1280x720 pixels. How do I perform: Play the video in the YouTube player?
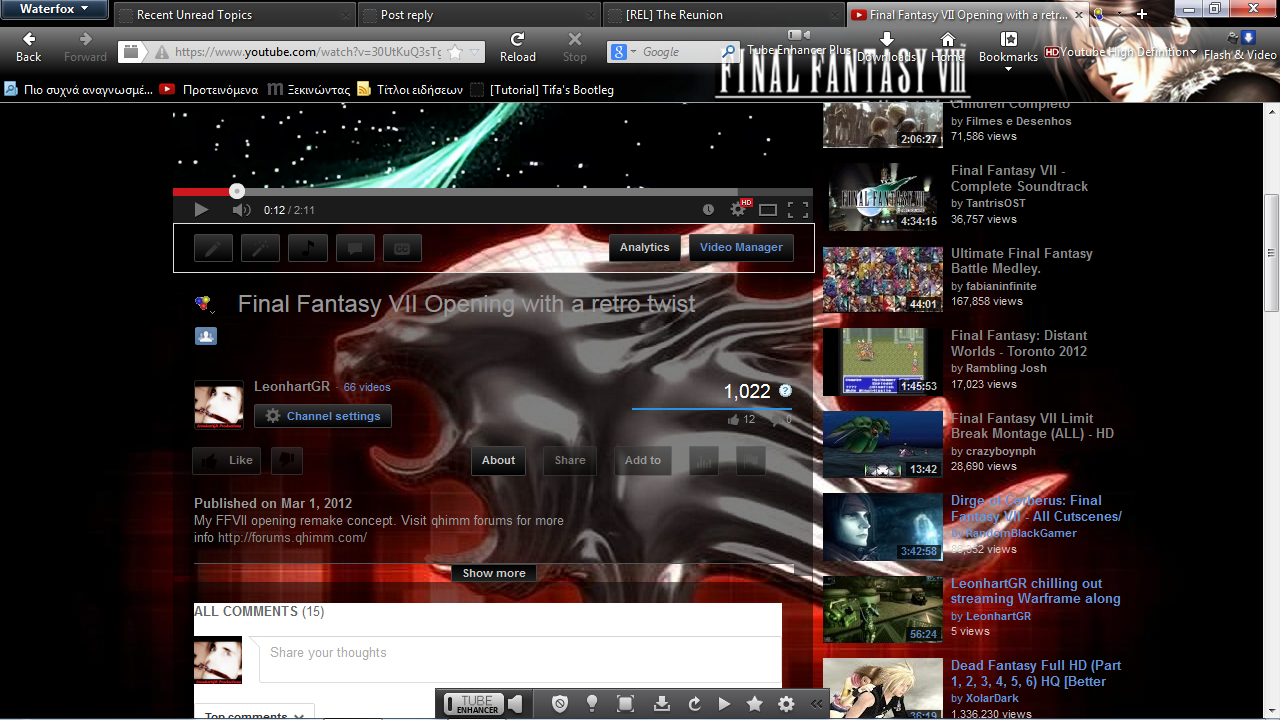[201, 210]
